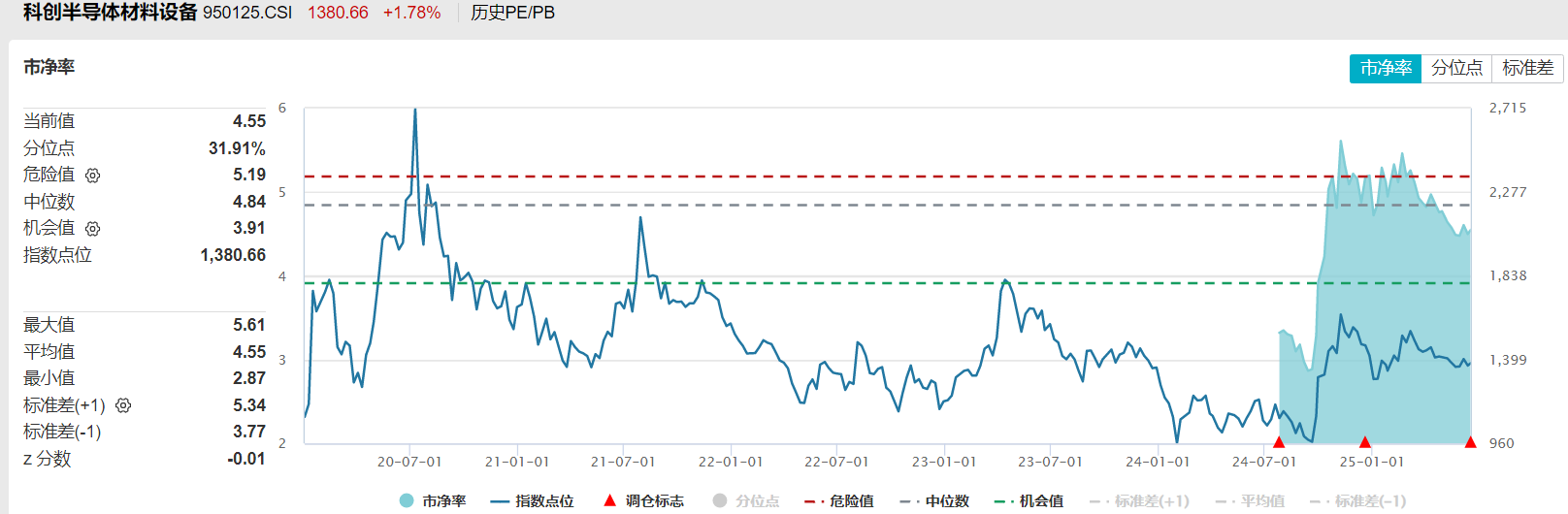The width and height of the screenshot is (1568, 514).
Task: Switch to the 分位点 tab
Action: (1456, 68)
